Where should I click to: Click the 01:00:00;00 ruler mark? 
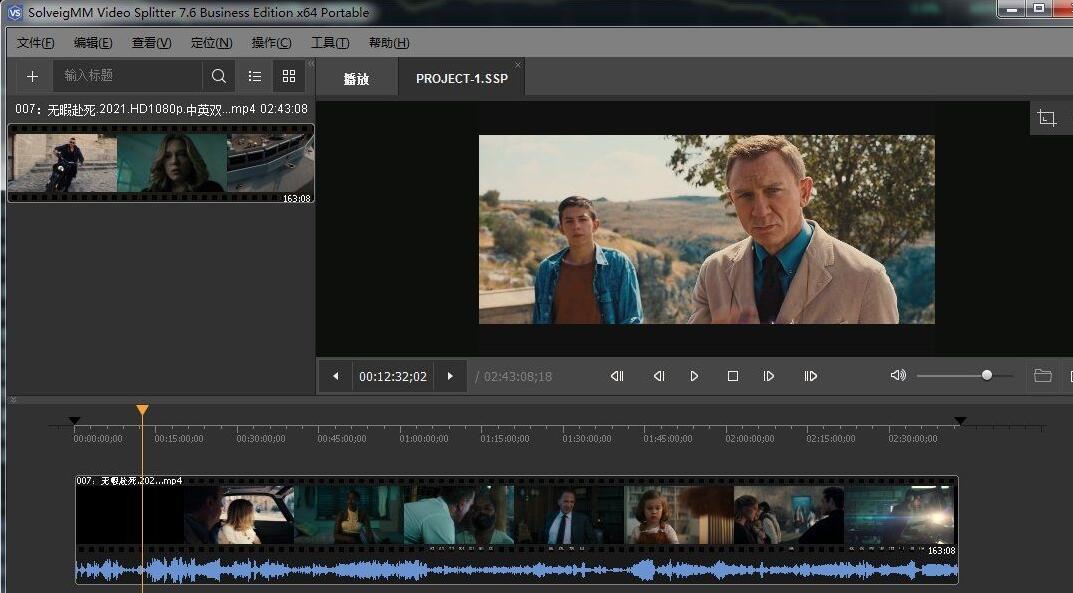click(424, 438)
